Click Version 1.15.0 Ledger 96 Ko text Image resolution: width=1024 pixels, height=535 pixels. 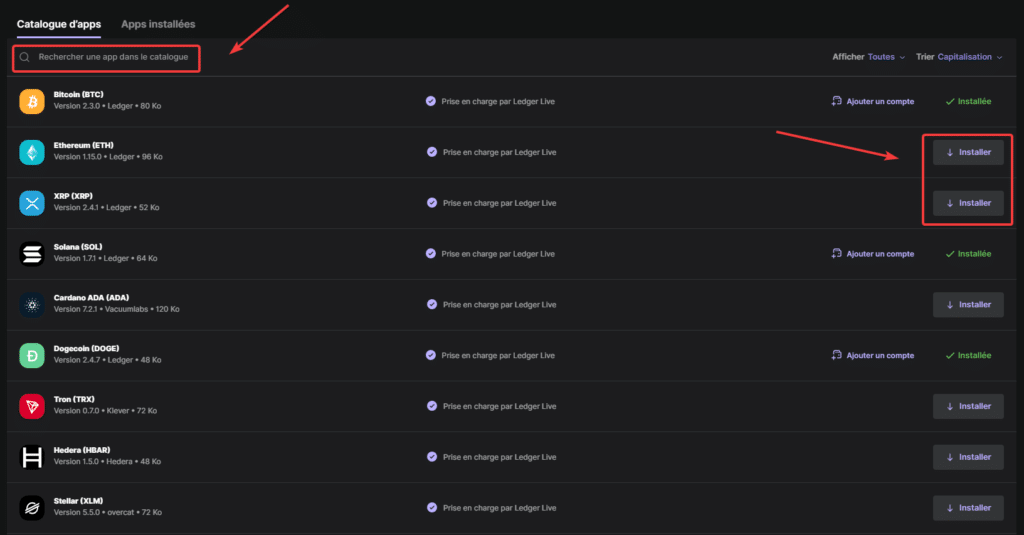[108, 157]
